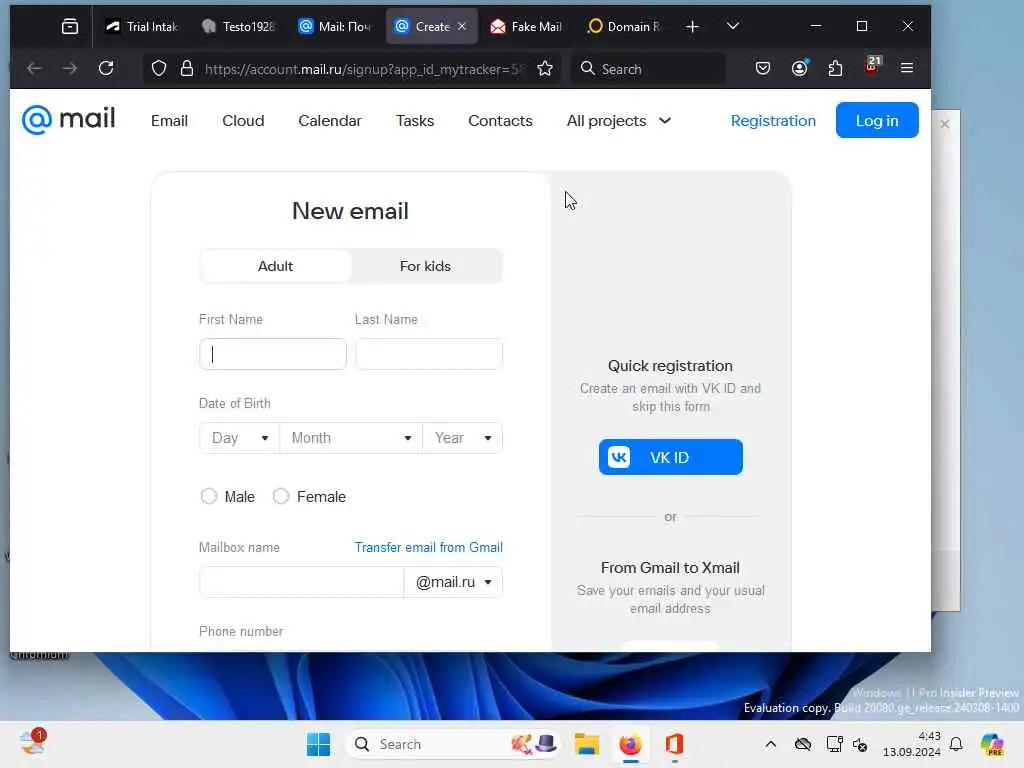Screen dimensions: 1024x768
Task: Open the Cloud menu item
Action: pyautogui.click(x=243, y=121)
